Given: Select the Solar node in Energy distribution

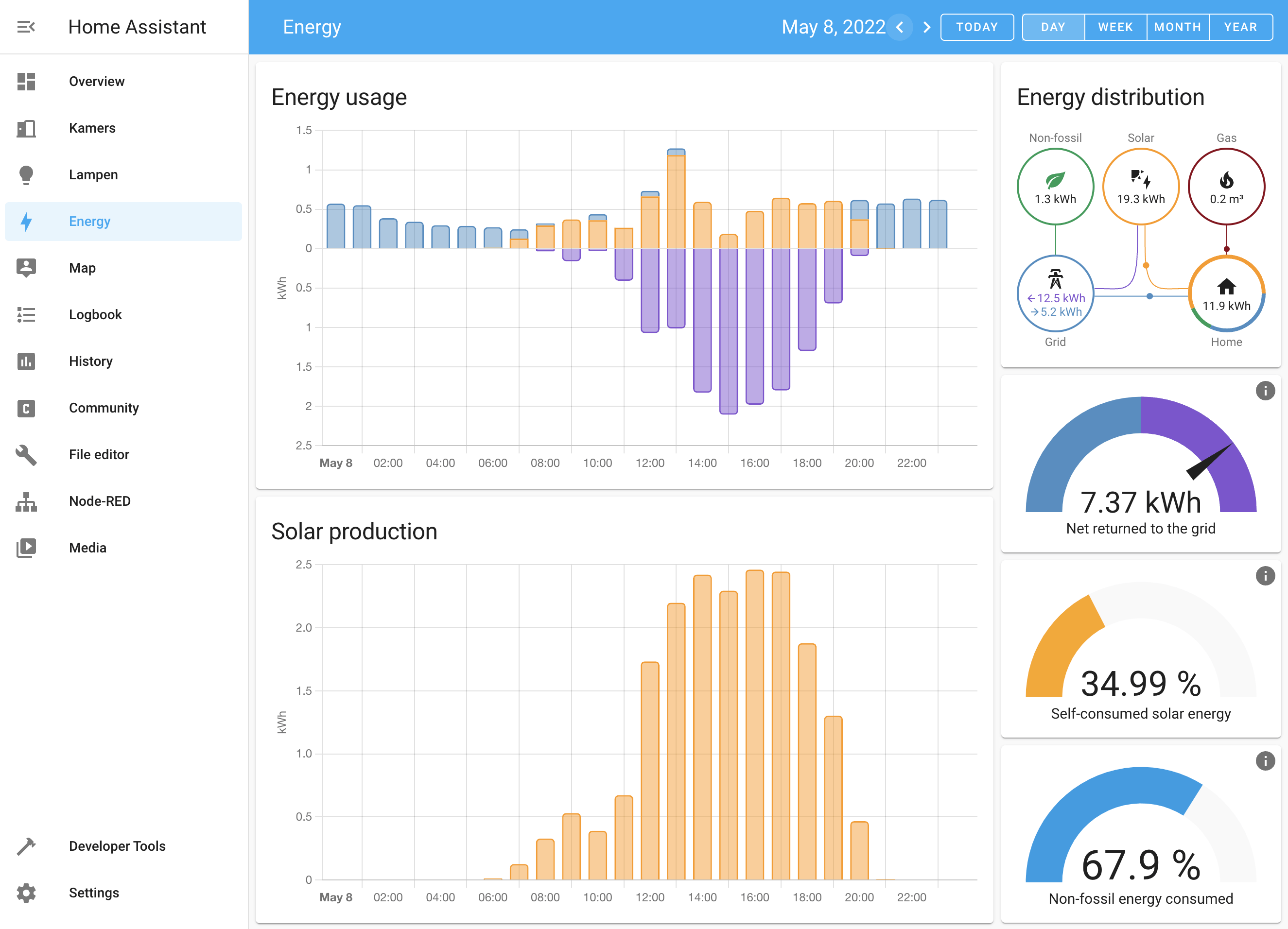Looking at the screenshot, I should point(1141,186).
